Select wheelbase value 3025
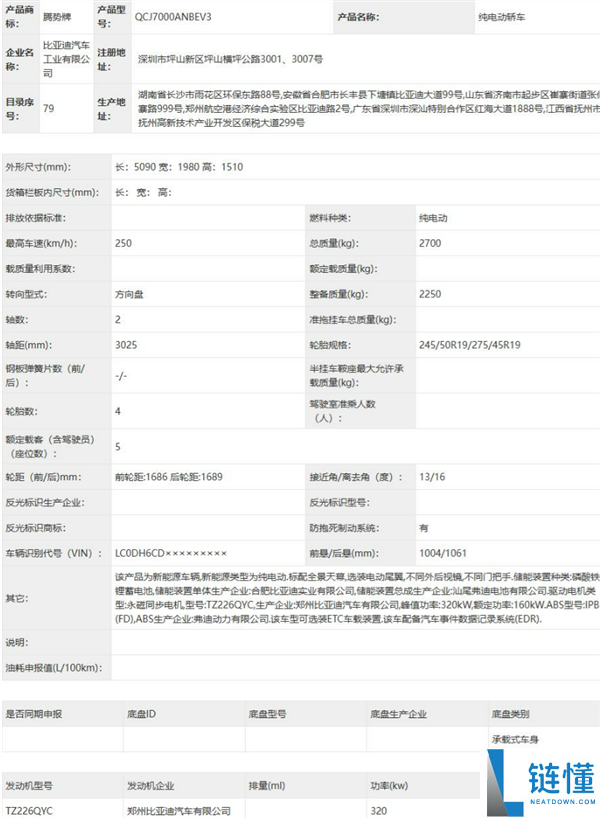 (126, 345)
